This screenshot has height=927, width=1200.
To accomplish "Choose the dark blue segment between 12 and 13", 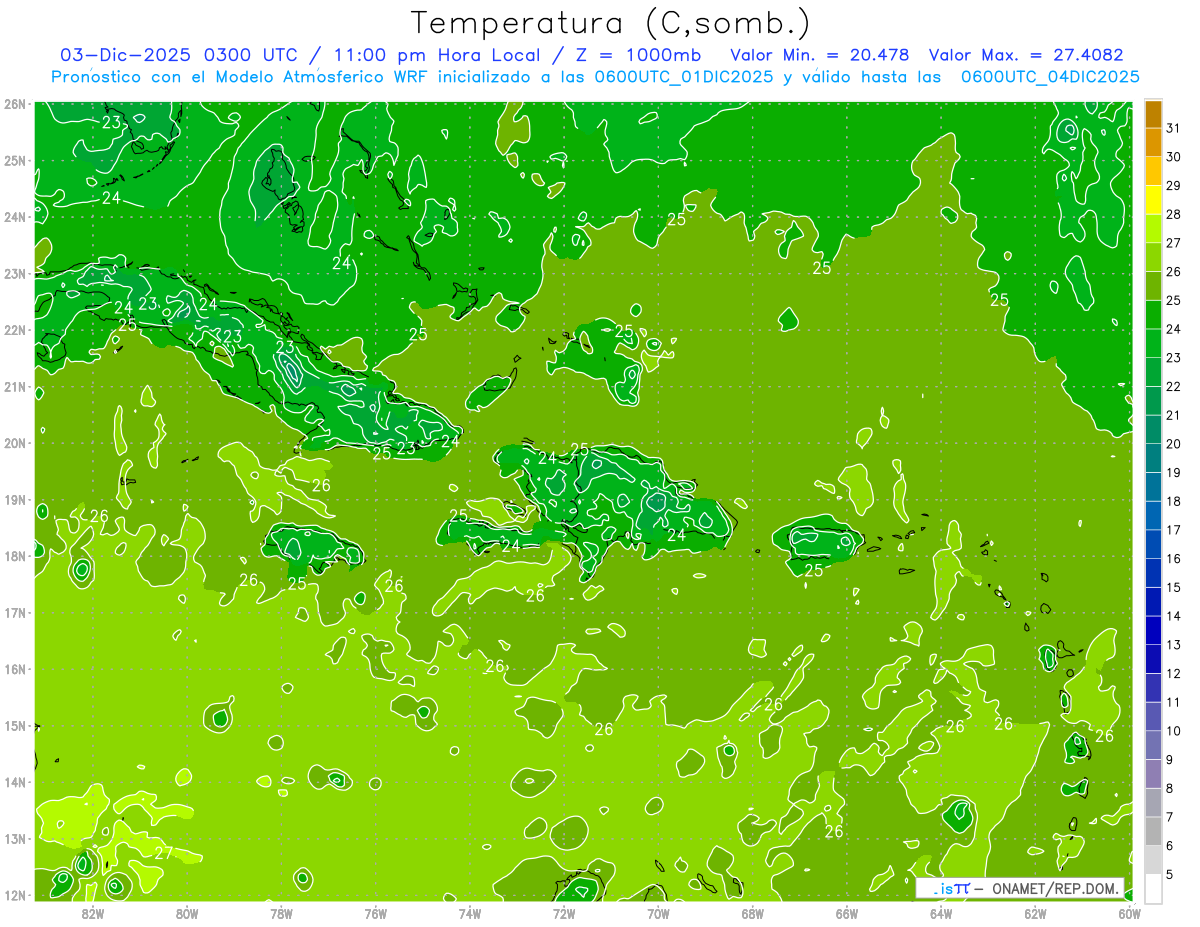I will tap(1153, 659).
